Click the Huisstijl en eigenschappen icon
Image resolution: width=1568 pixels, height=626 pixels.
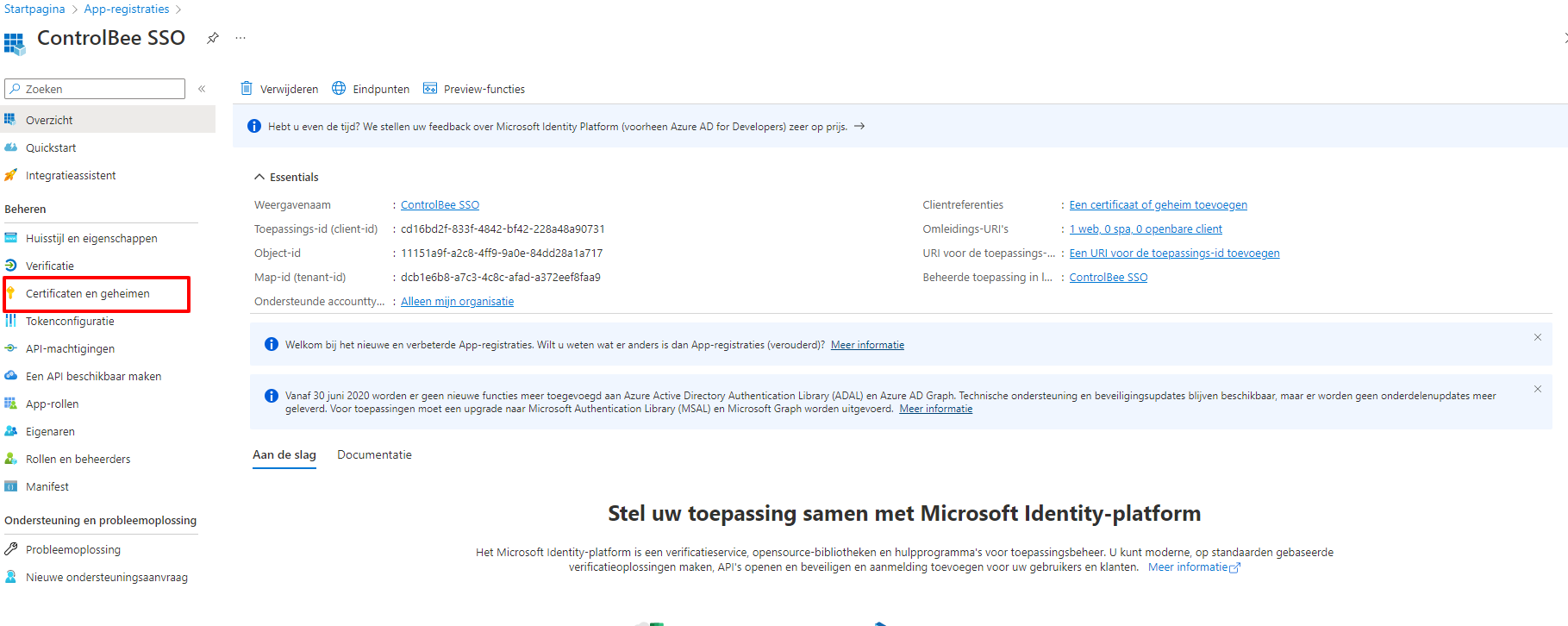click(10, 238)
